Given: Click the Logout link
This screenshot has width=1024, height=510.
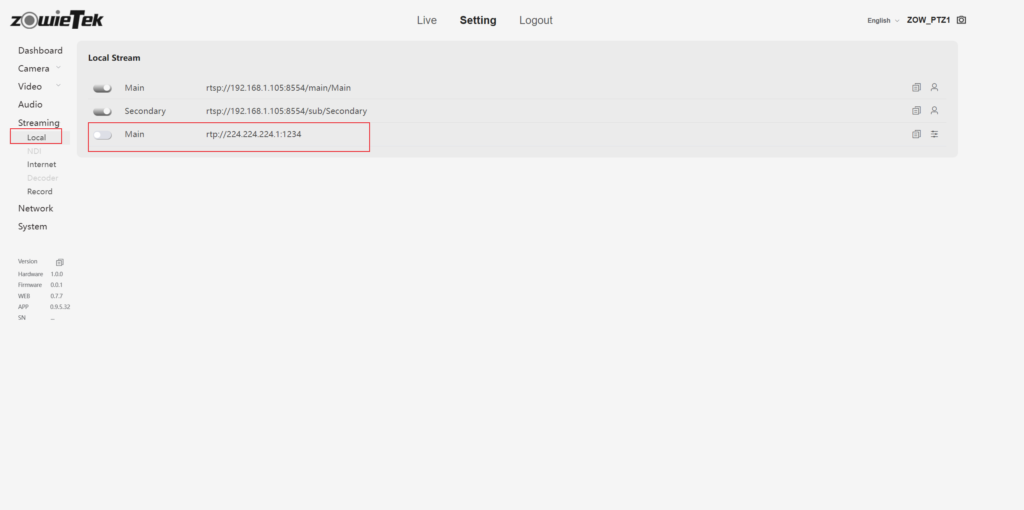Looking at the screenshot, I should click(535, 20).
